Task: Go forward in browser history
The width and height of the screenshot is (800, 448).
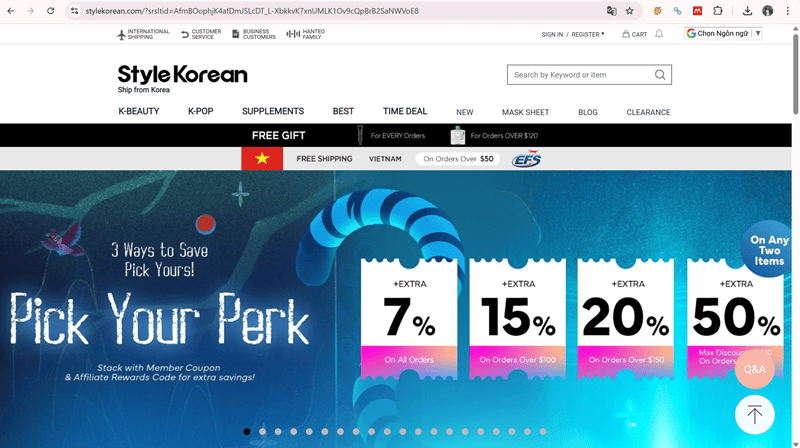Action: tap(31, 11)
